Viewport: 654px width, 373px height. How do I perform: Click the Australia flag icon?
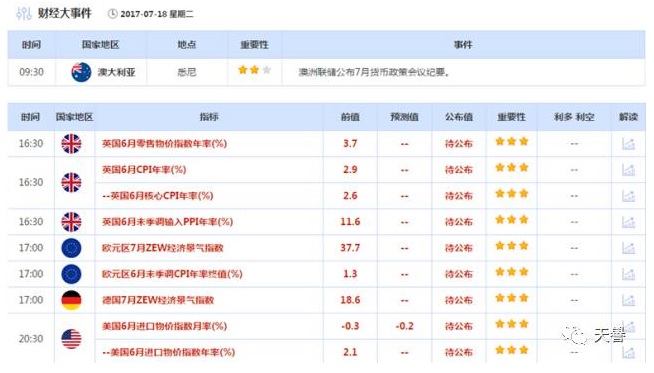click(x=81, y=72)
